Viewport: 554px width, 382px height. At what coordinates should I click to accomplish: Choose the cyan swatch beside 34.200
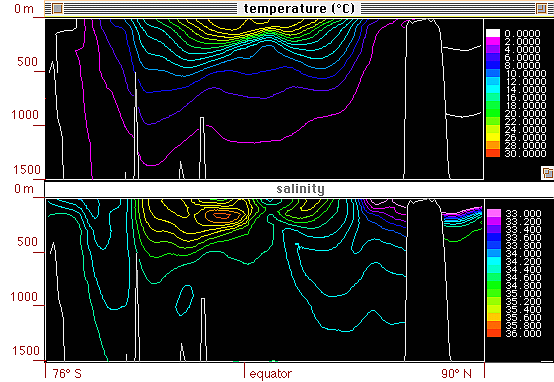(494, 261)
